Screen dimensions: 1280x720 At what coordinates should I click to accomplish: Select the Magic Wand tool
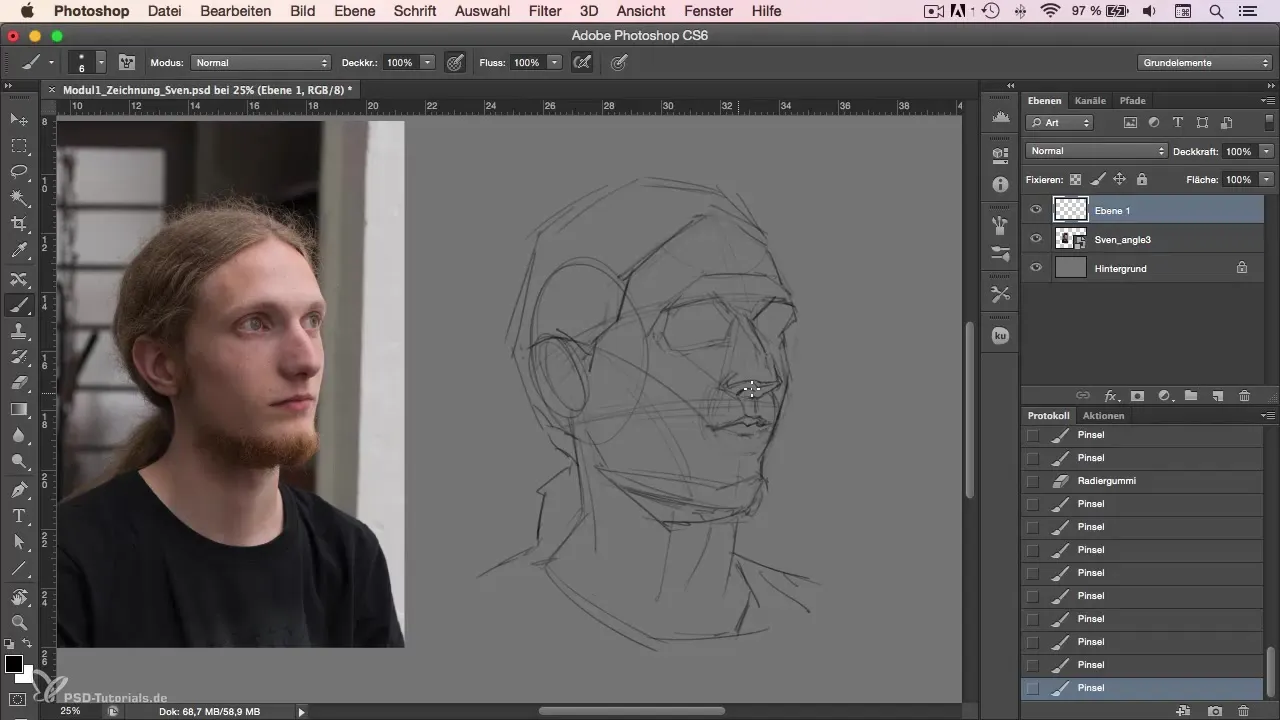[18, 198]
